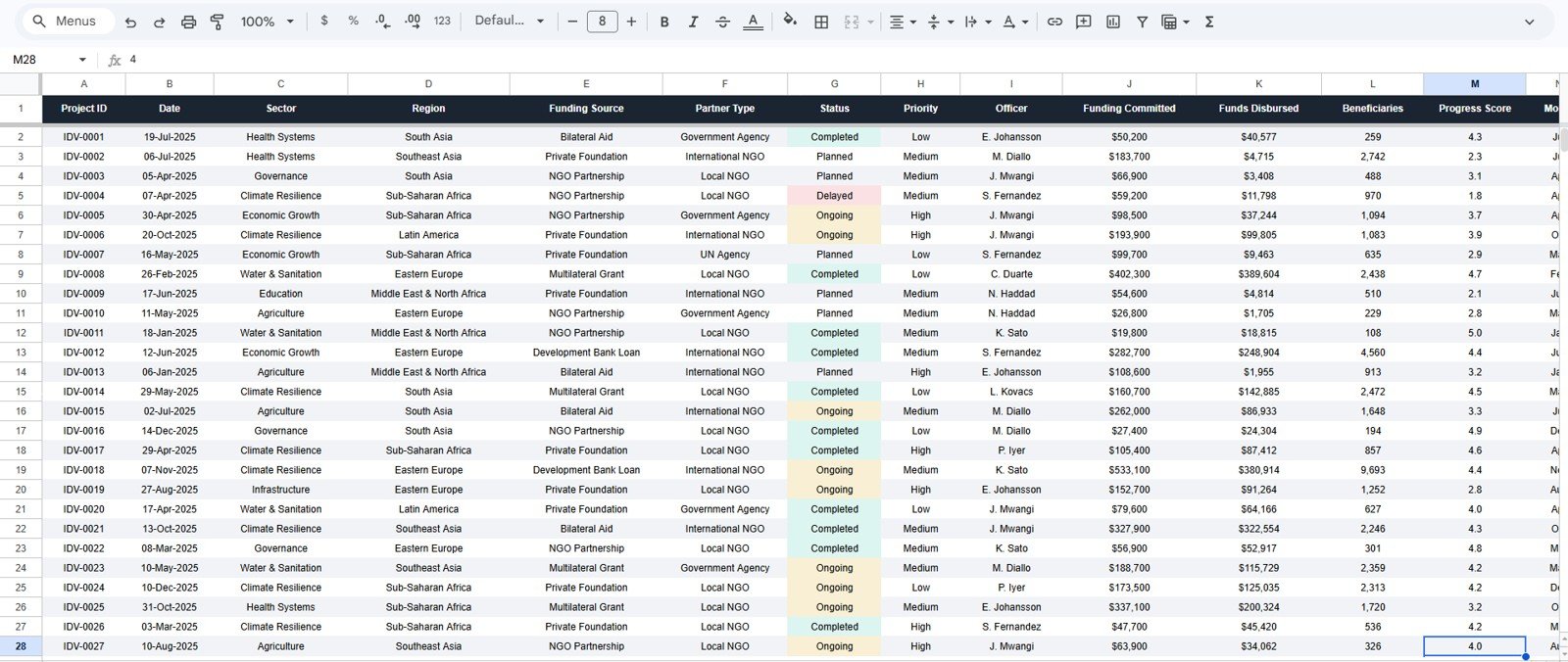This screenshot has height=662, width=1568.
Task: Select row 1 header
Action: tap(21, 109)
